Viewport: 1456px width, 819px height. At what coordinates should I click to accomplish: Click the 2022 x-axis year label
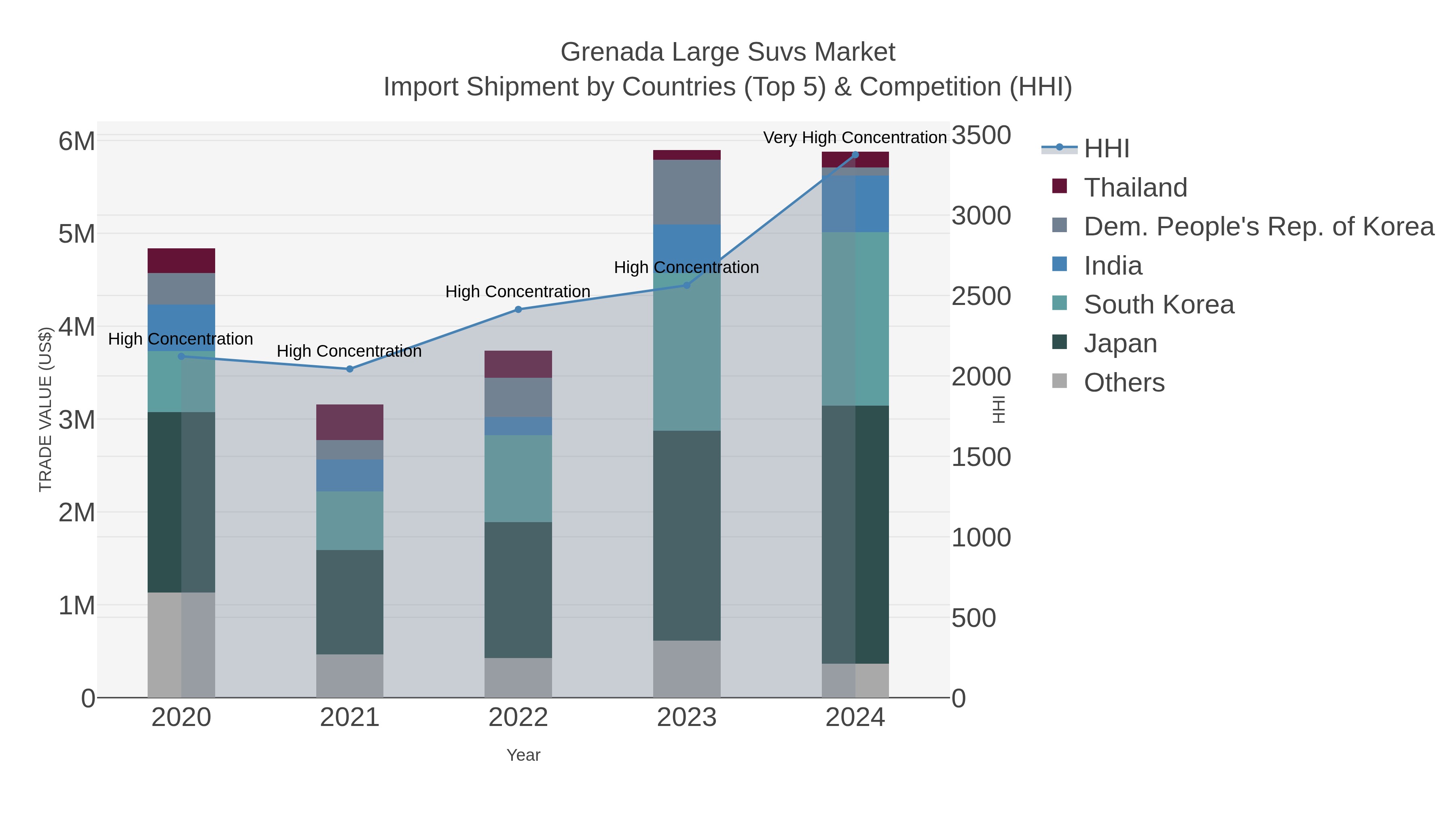[518, 718]
